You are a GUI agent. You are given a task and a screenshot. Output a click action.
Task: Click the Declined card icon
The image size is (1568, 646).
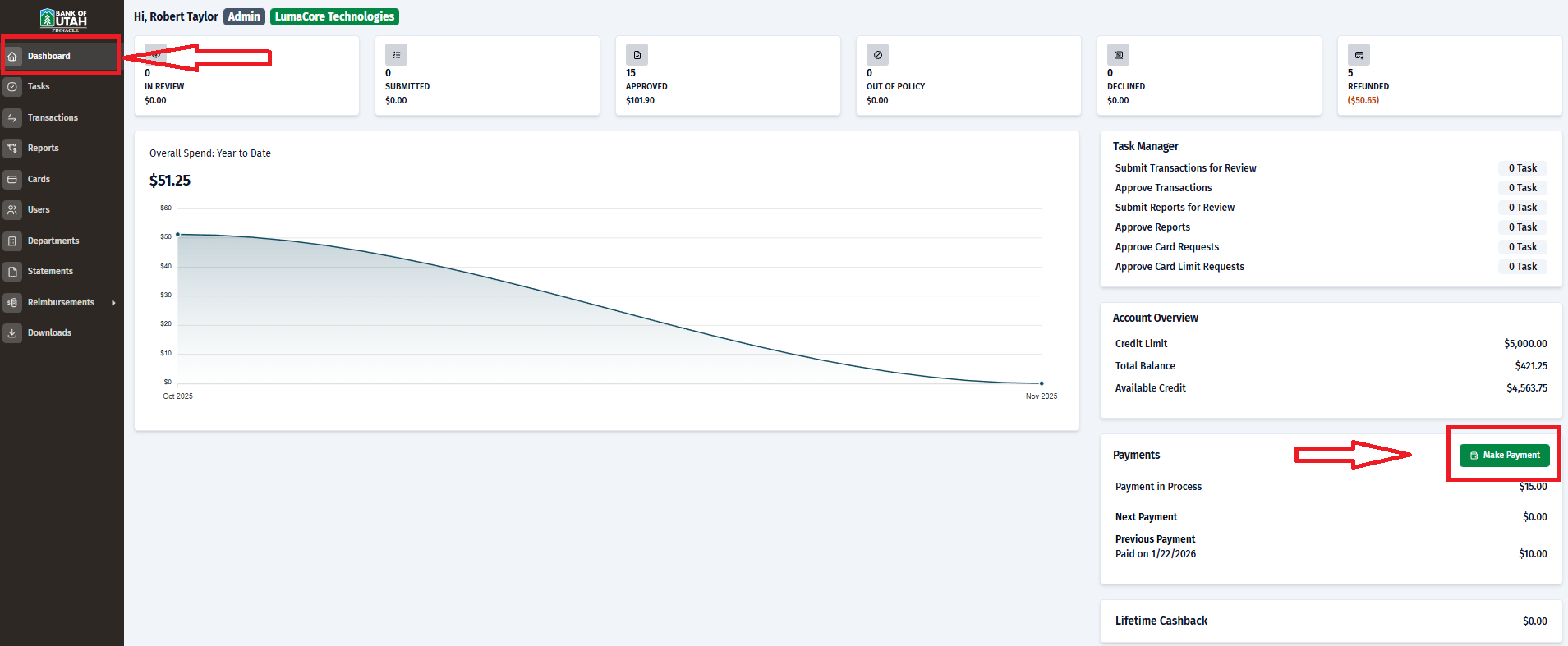[x=1118, y=55]
